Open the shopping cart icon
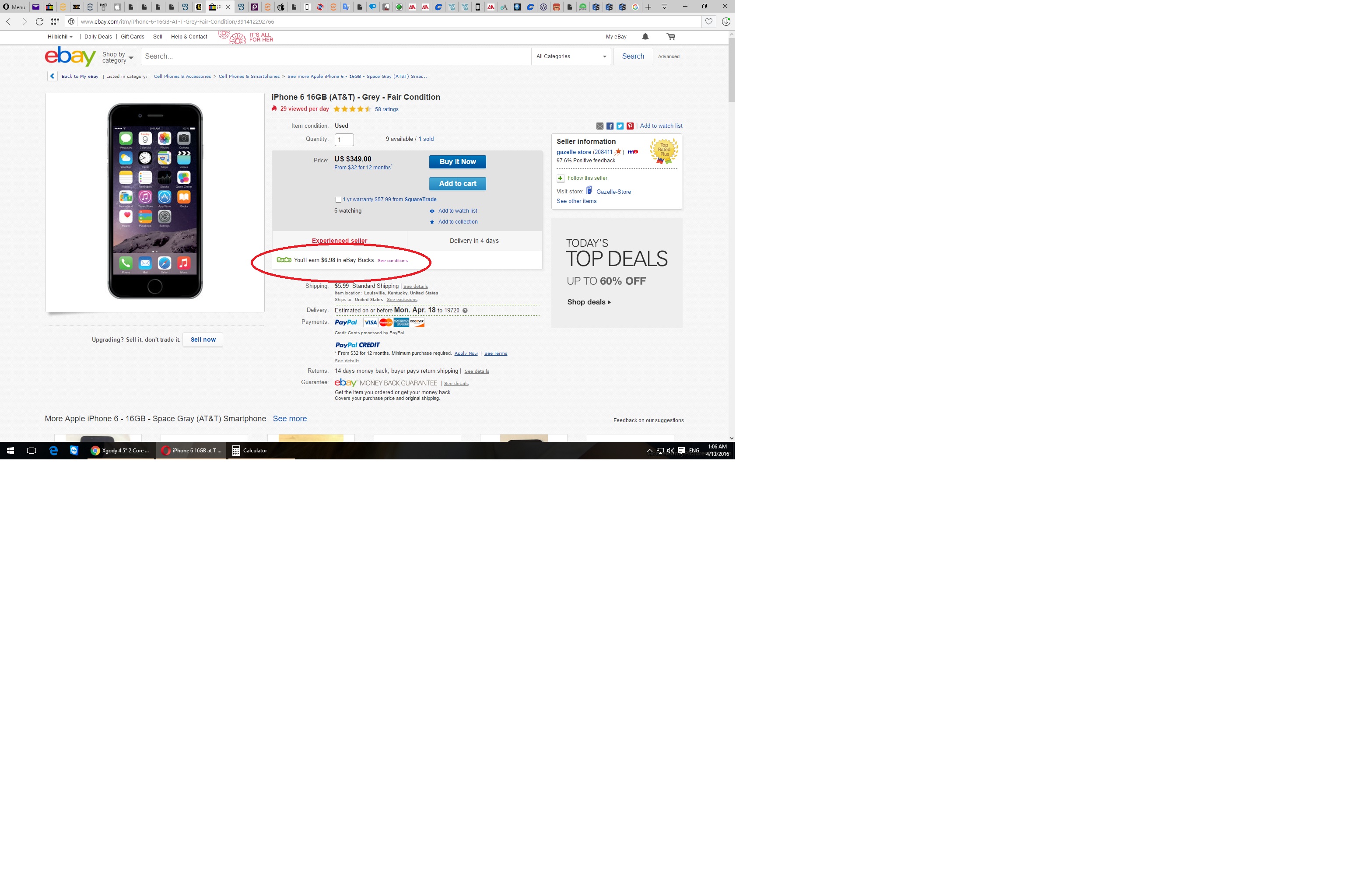This screenshot has height=896, width=1367. point(670,36)
